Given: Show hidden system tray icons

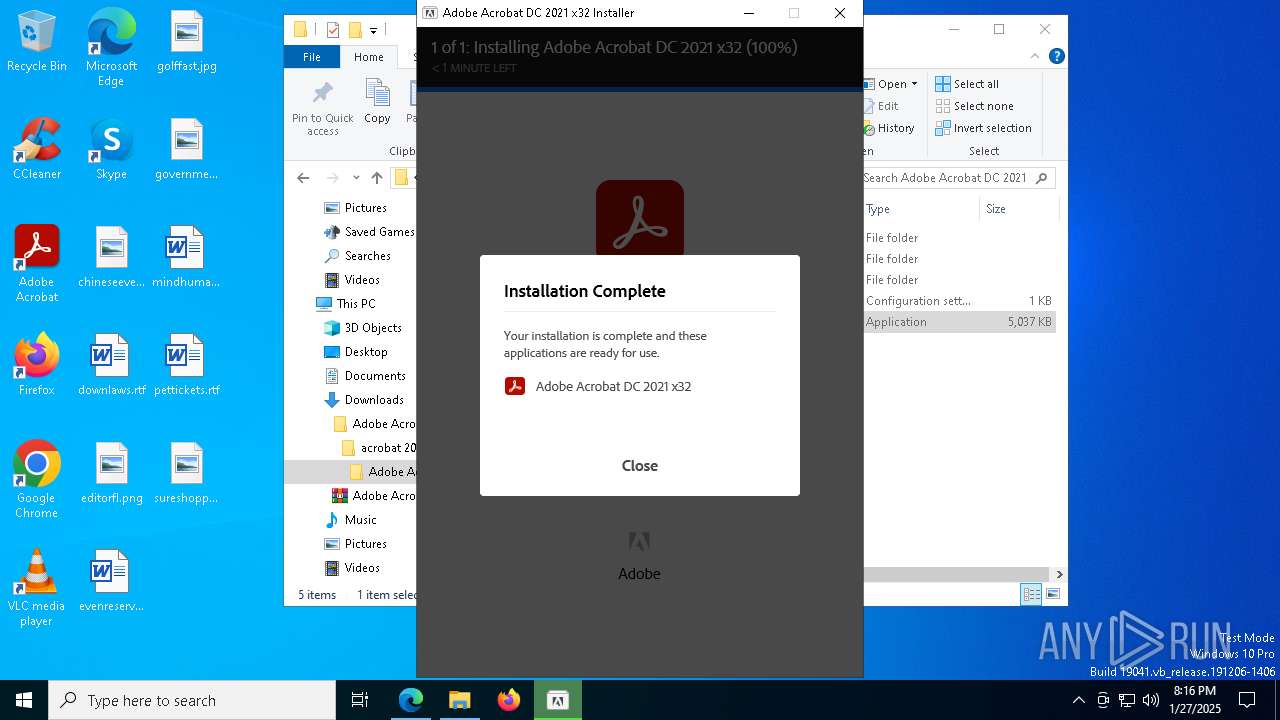Looking at the screenshot, I should (1078, 700).
